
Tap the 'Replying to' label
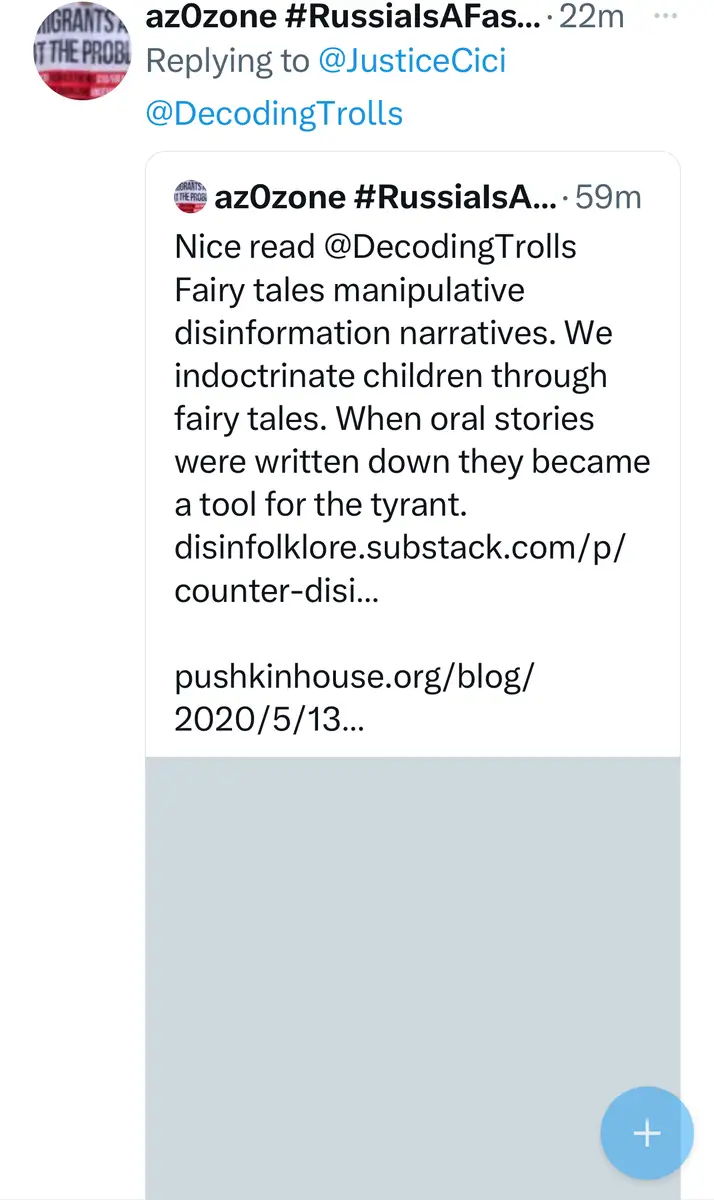pos(227,61)
